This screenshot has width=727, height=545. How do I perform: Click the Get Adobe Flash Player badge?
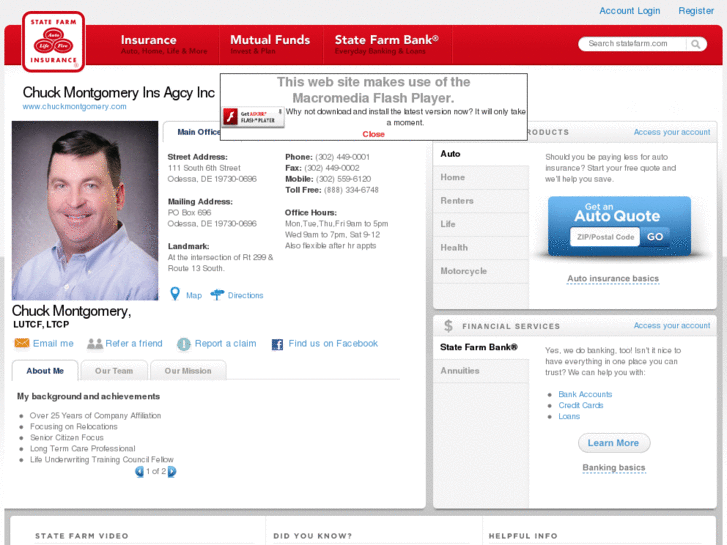(253, 117)
